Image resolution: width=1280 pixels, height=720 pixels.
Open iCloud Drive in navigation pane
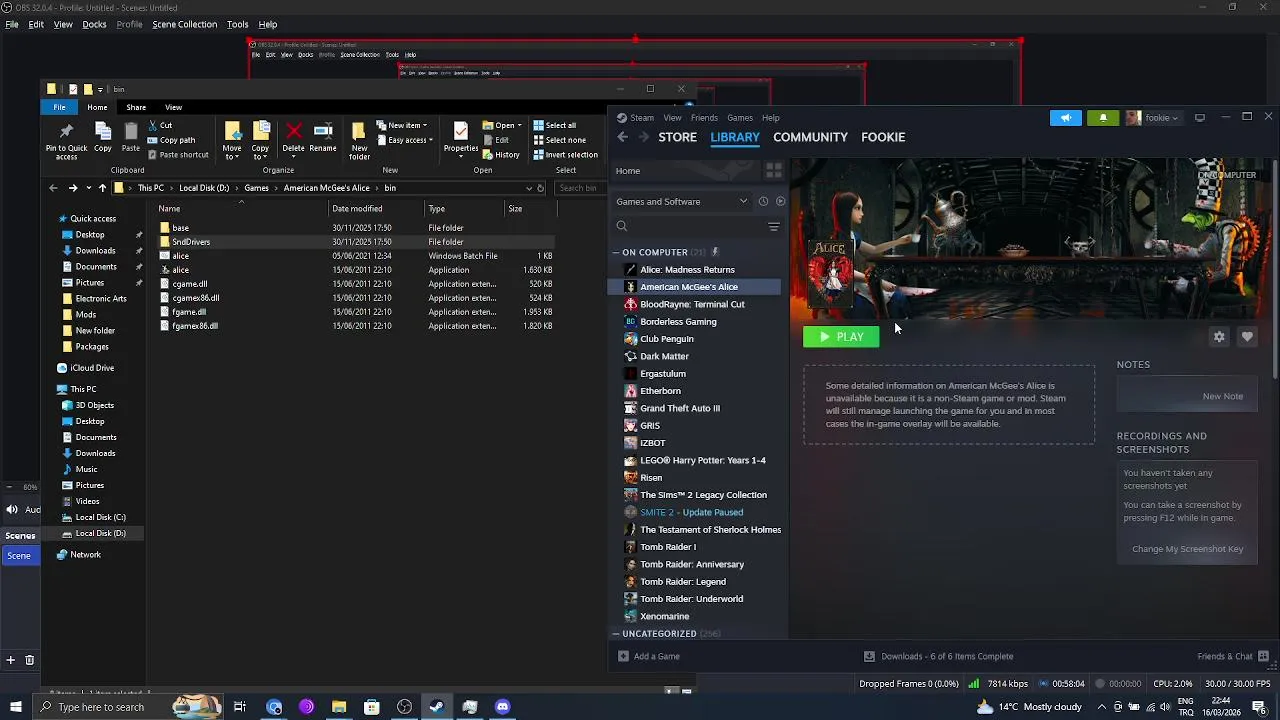pos(92,368)
